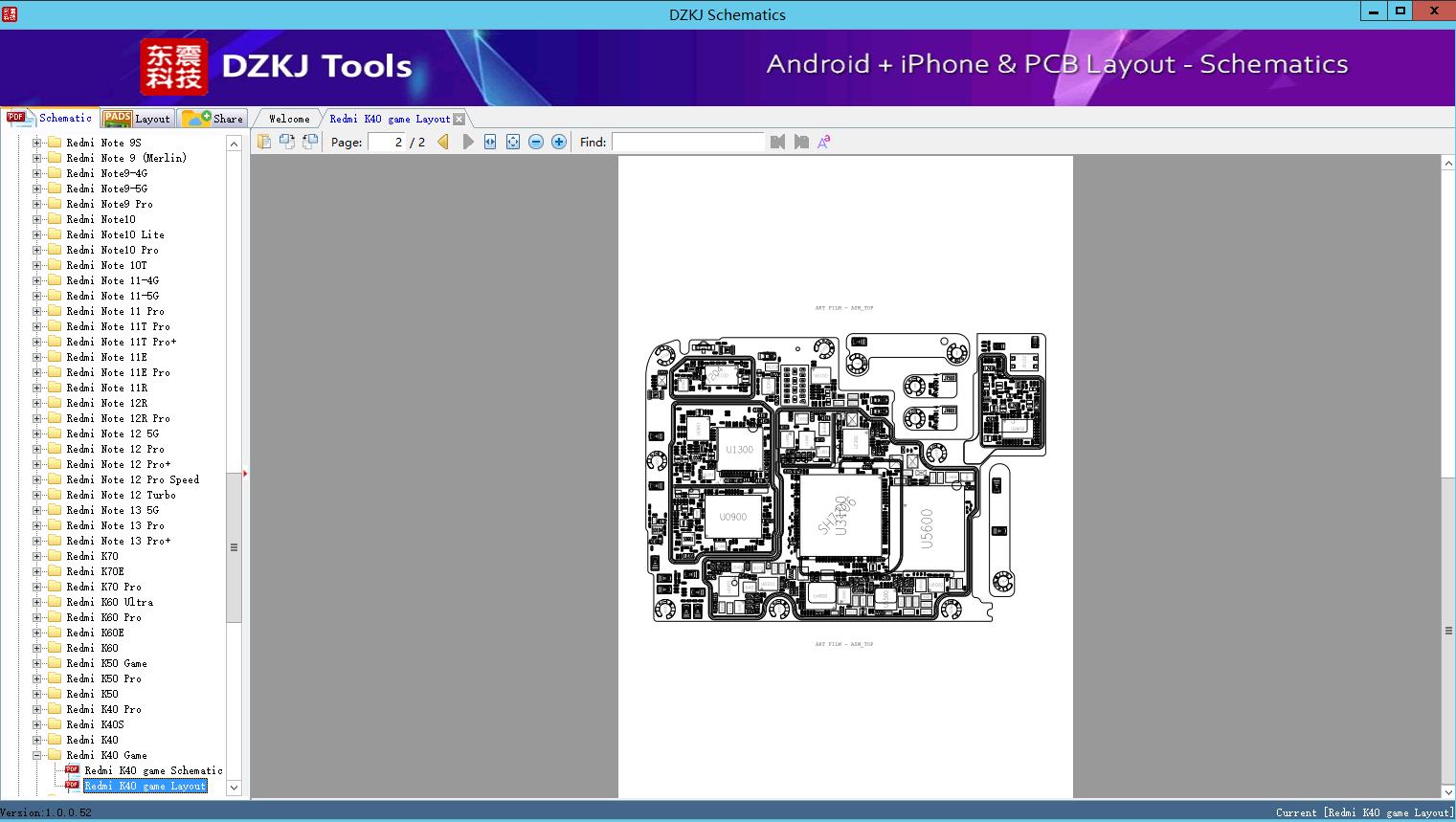1456x822 pixels.
Task: Expand the Redmi K60 Ultra folder
Action: click(36, 602)
